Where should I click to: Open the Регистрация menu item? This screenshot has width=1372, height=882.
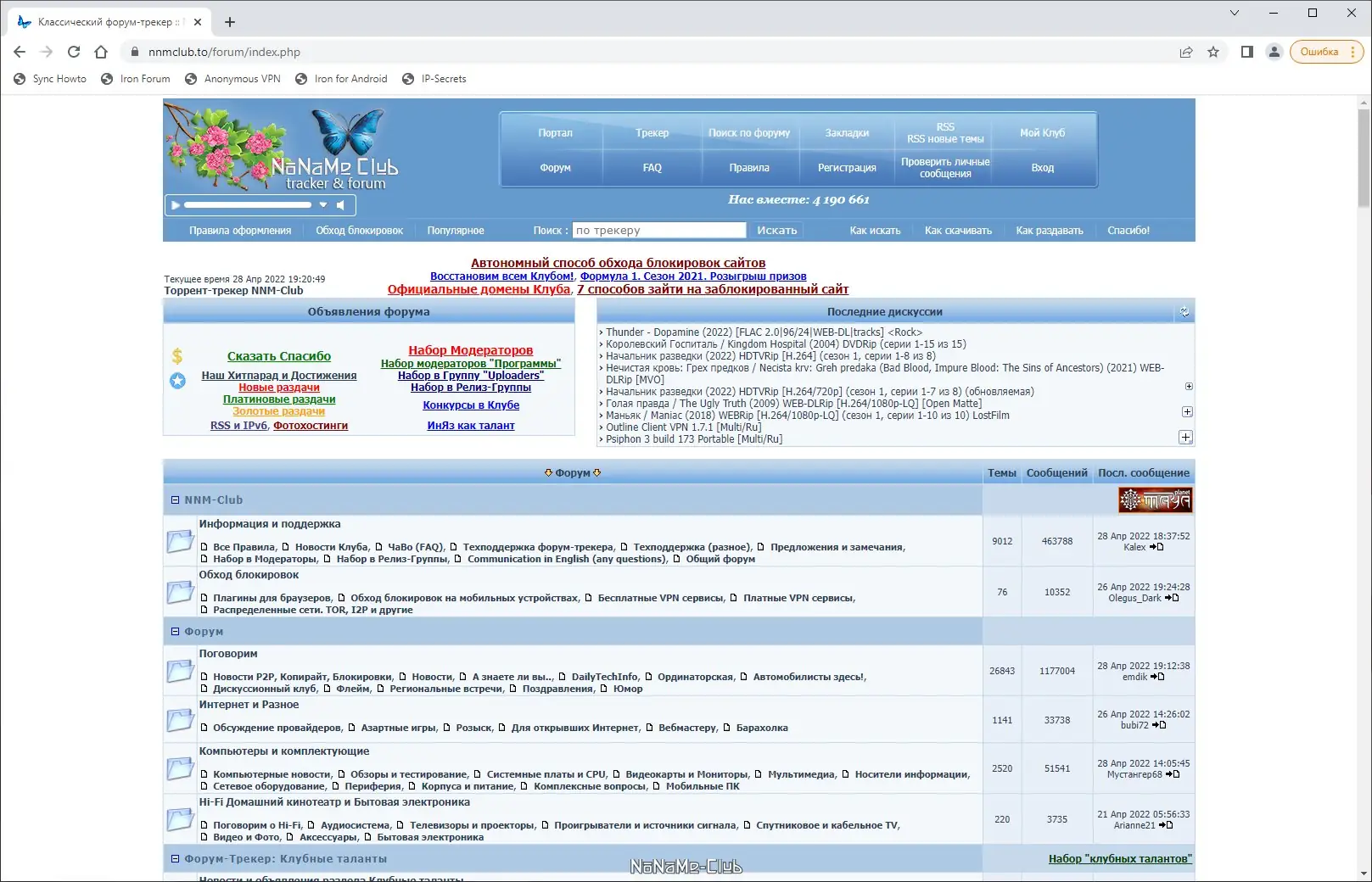tap(847, 168)
